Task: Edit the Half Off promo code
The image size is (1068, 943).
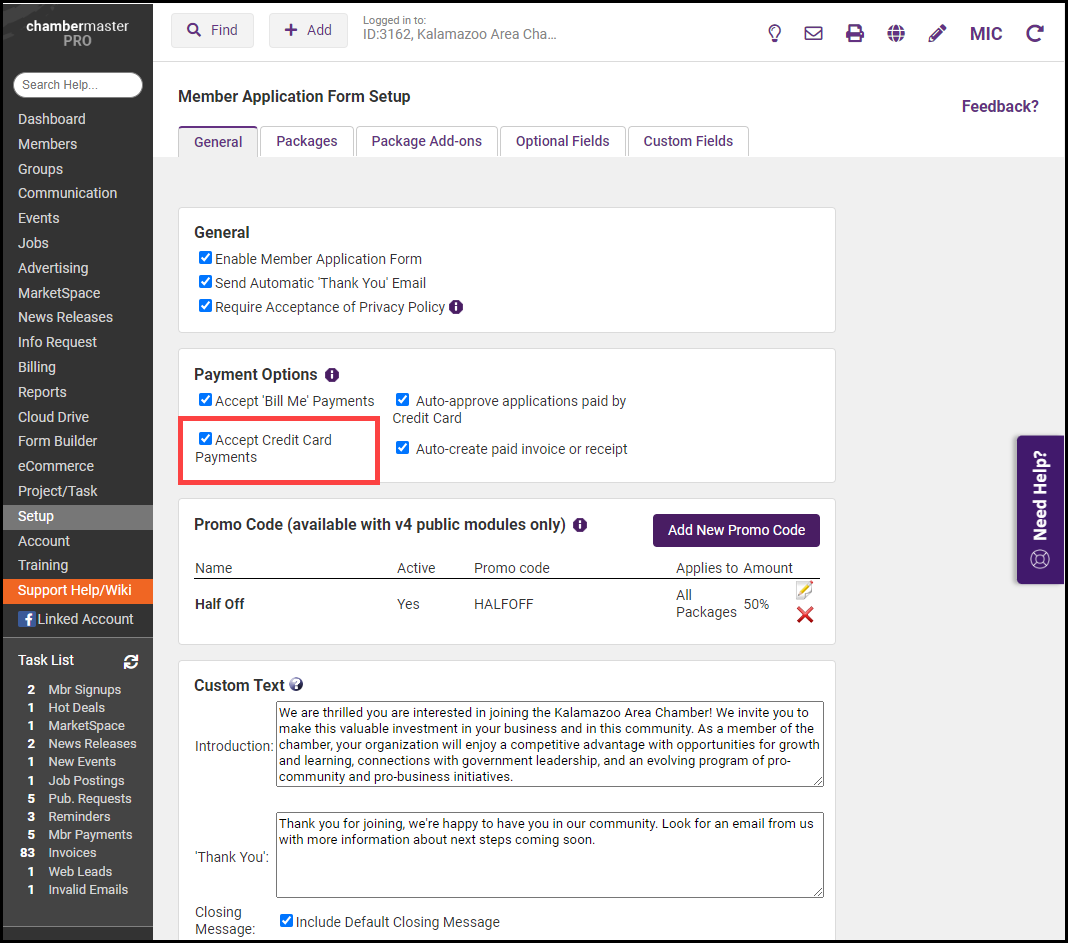Action: pyautogui.click(x=804, y=591)
